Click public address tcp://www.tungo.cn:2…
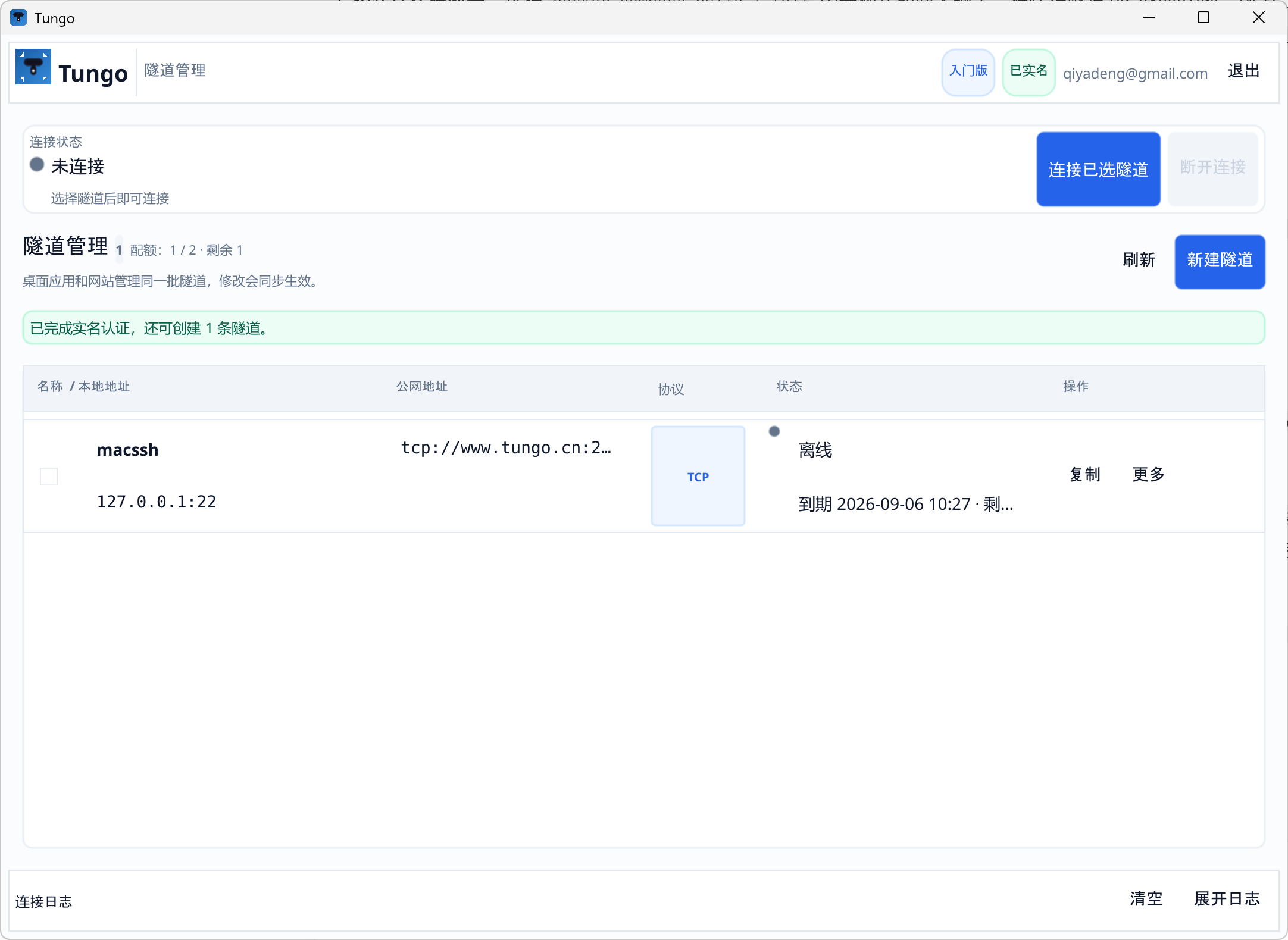This screenshot has height=940, width=1288. point(506,447)
